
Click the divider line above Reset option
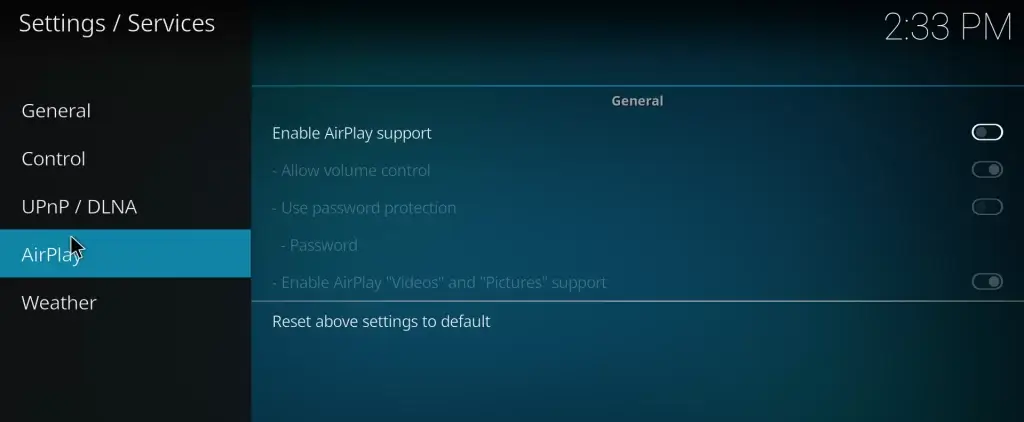(637, 301)
